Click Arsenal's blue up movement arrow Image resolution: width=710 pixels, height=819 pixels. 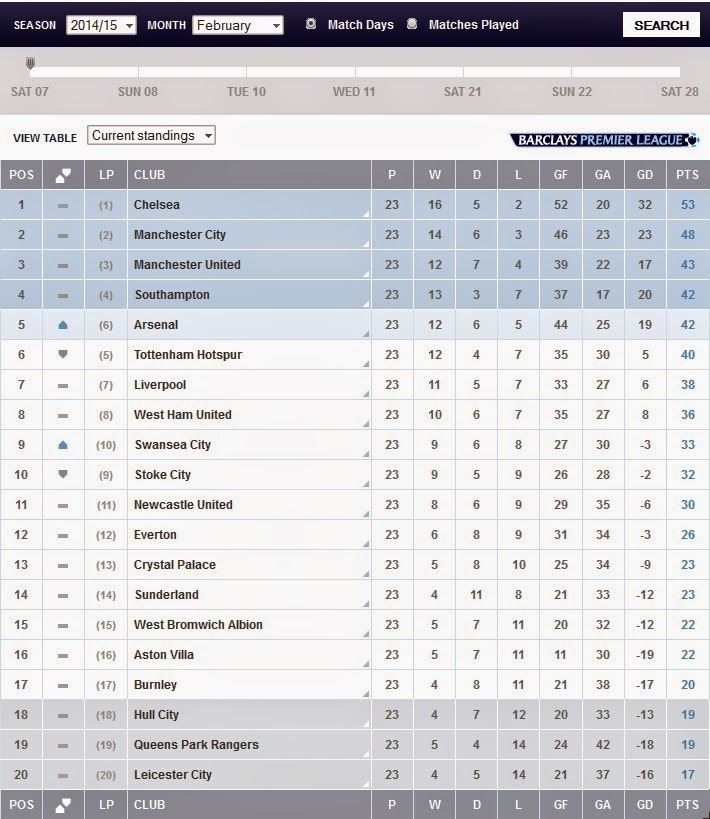[x=63, y=325]
